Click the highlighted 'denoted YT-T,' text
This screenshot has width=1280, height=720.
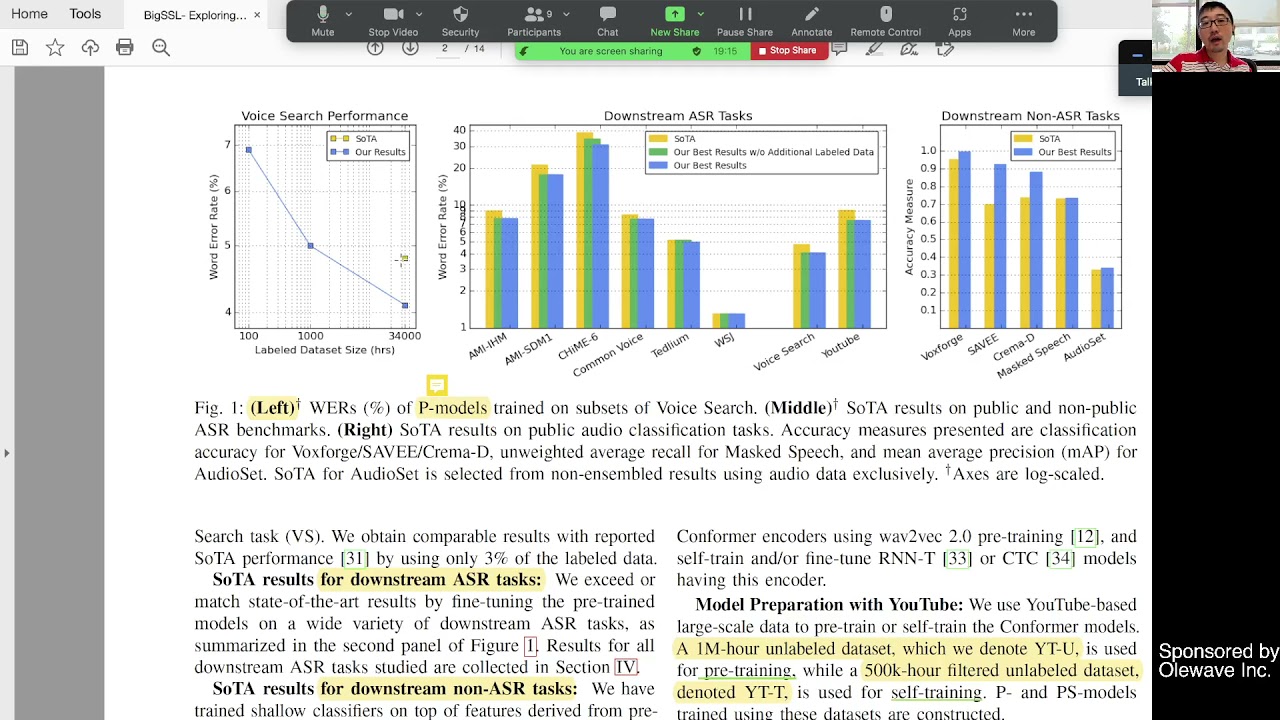(732, 692)
